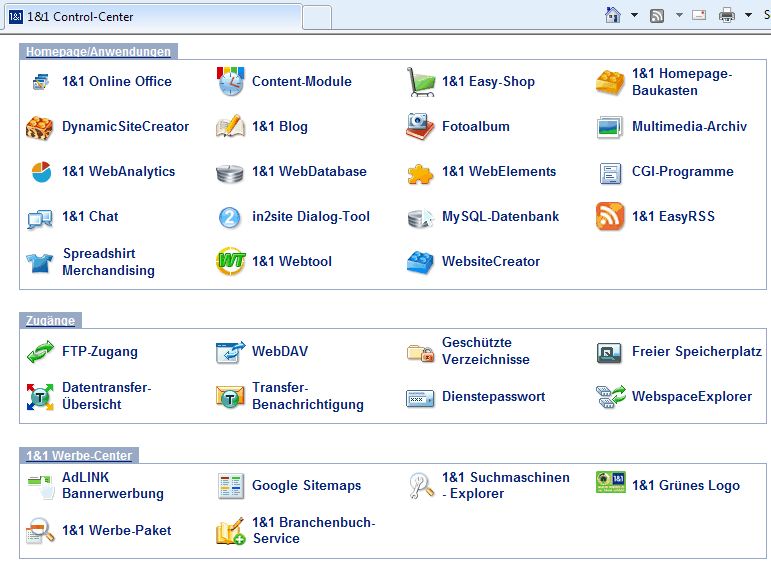Viewport: 771px width, 563px height.
Task: Open the MySQL-Datenbank icon
Action: 420,217
